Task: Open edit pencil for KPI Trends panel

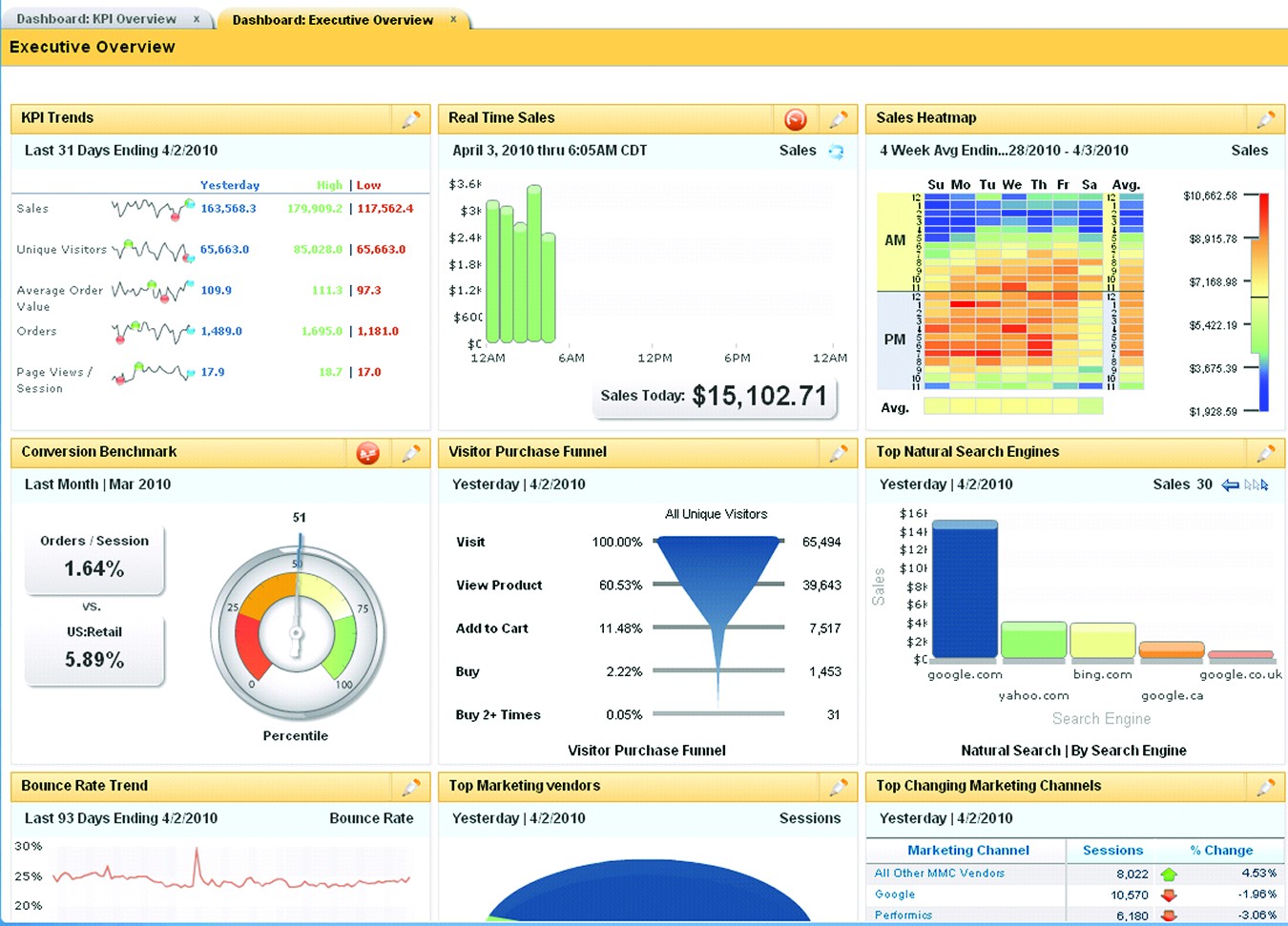Action: click(411, 119)
